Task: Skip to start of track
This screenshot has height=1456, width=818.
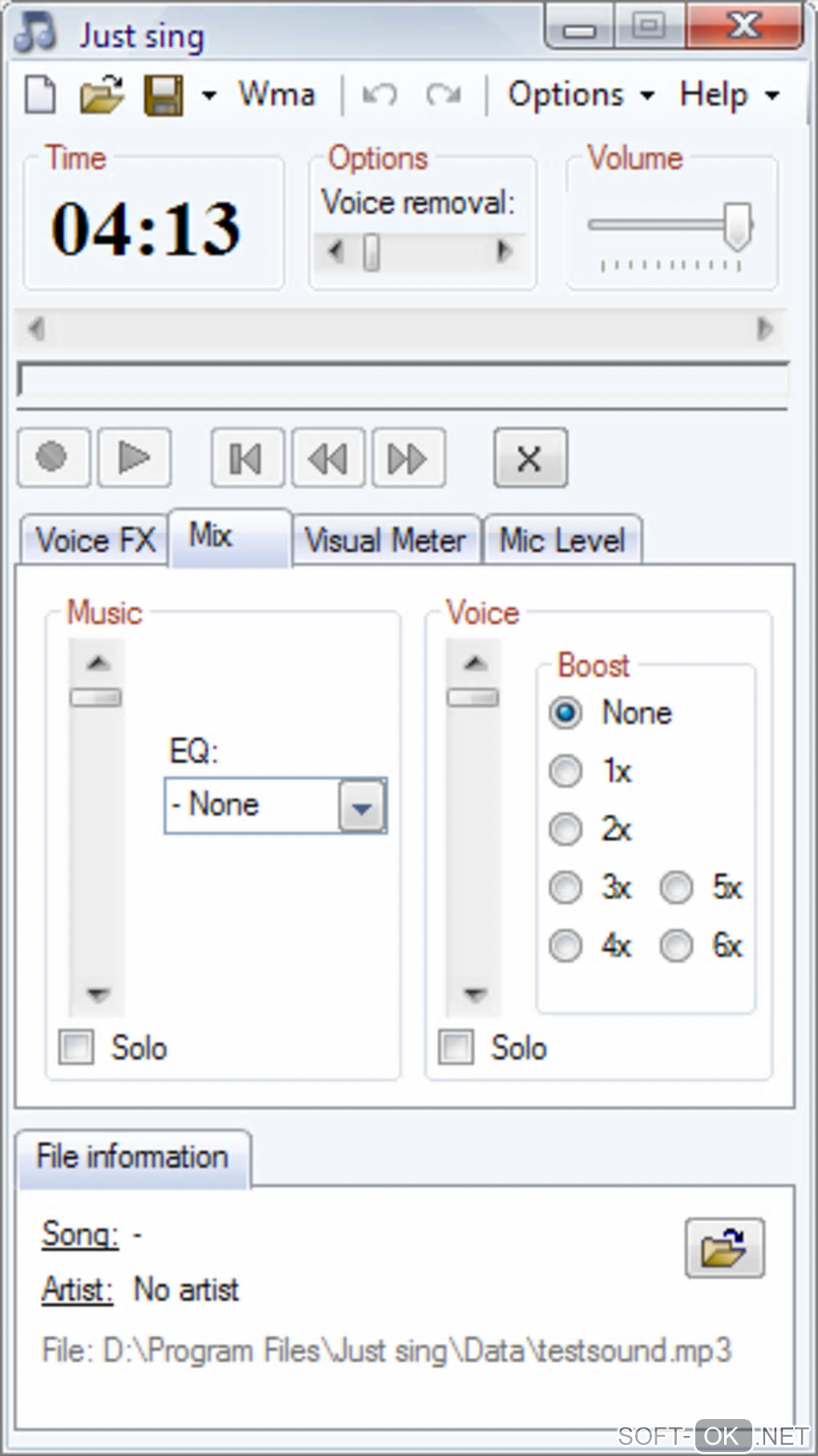Action: [x=247, y=459]
